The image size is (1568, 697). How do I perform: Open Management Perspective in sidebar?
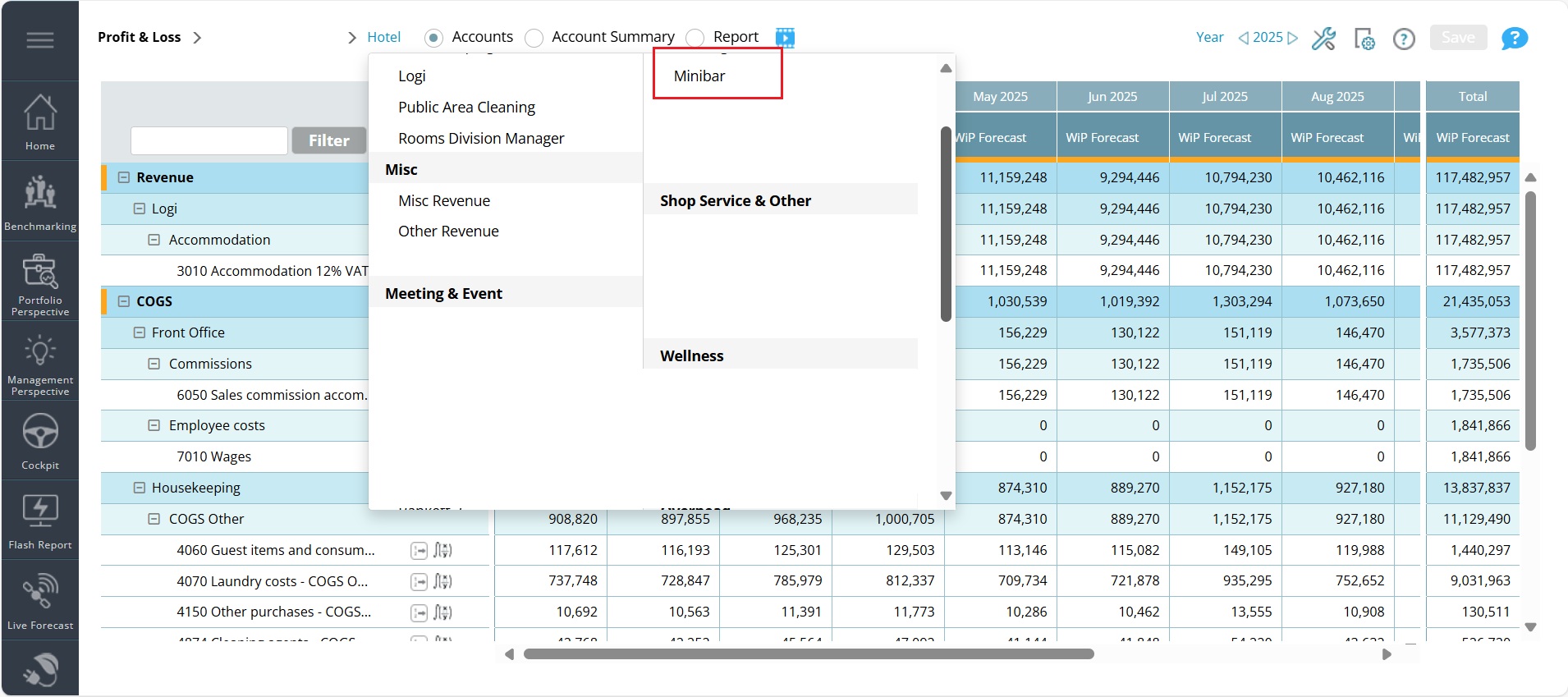40,364
